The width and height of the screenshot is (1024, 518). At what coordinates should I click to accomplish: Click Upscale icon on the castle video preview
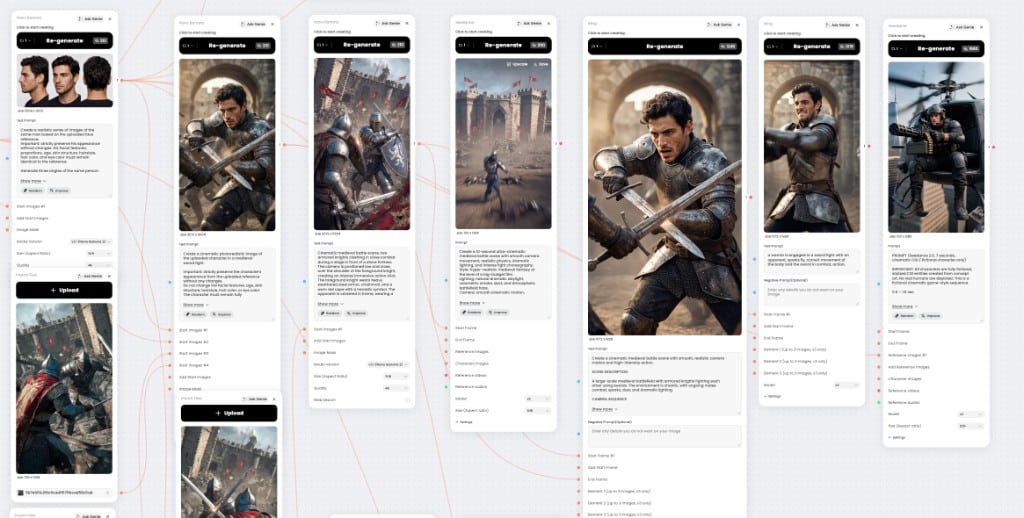(x=517, y=64)
